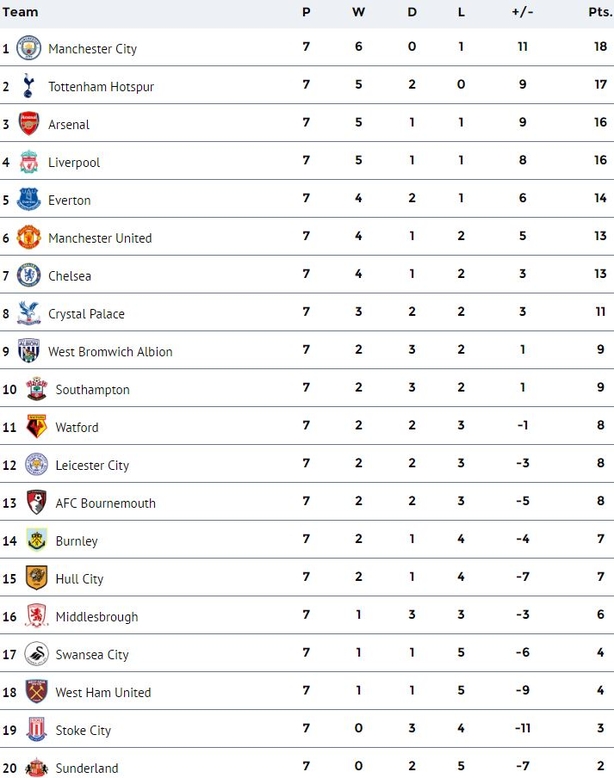Viewport: 614px width, 778px height.
Task: Open the AFC Bournemouth team link
Action: 105,503
